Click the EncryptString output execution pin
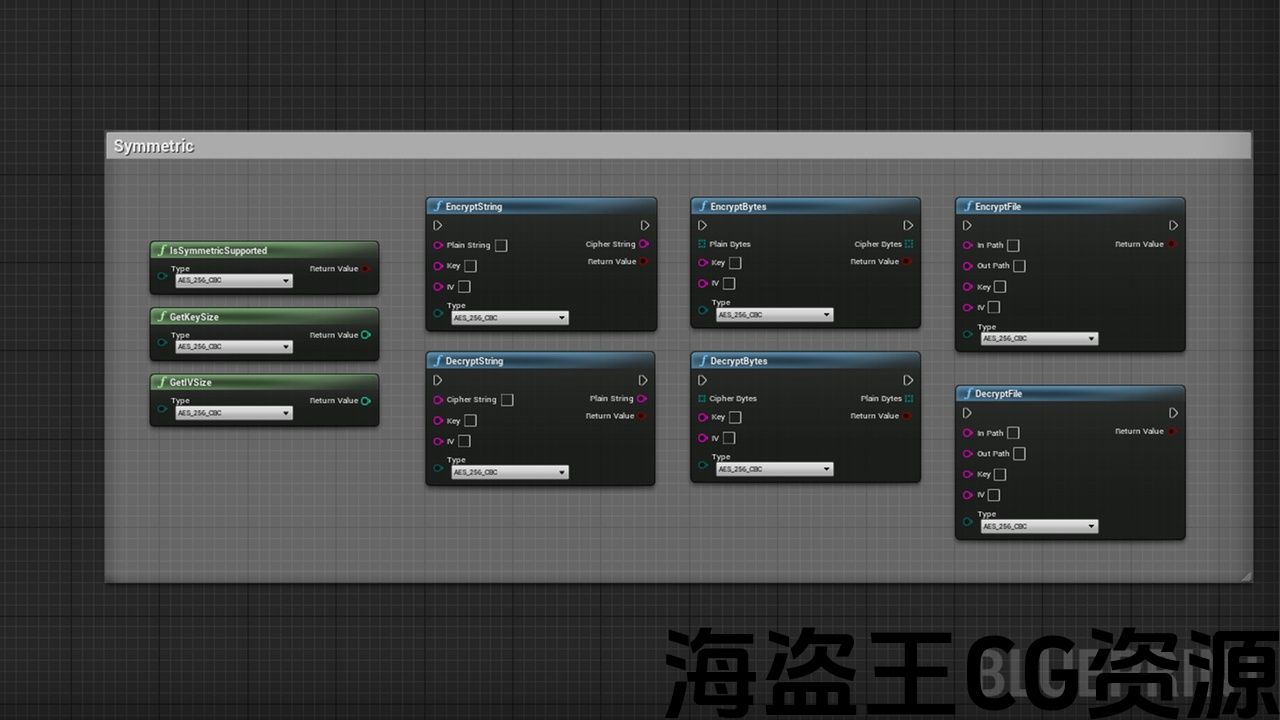Screen dimensions: 1280x720 pyautogui.click(x=645, y=226)
